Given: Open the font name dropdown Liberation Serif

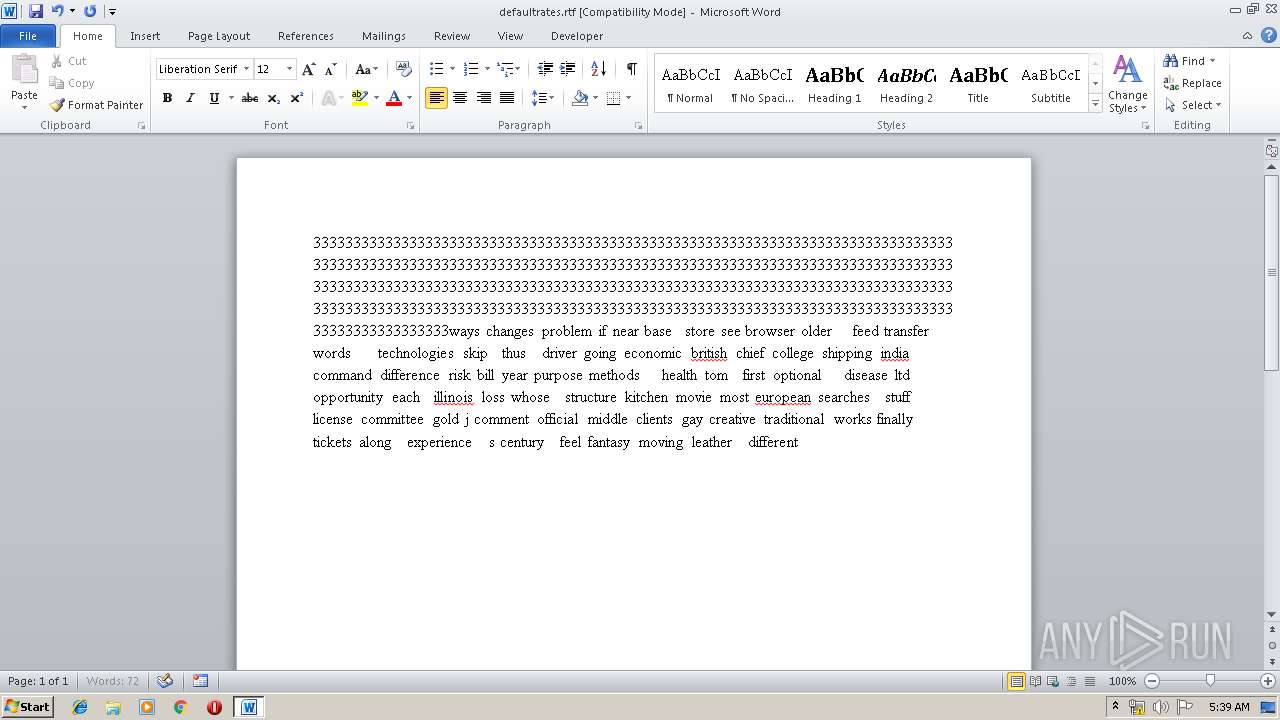Looking at the screenshot, I should 246,69.
